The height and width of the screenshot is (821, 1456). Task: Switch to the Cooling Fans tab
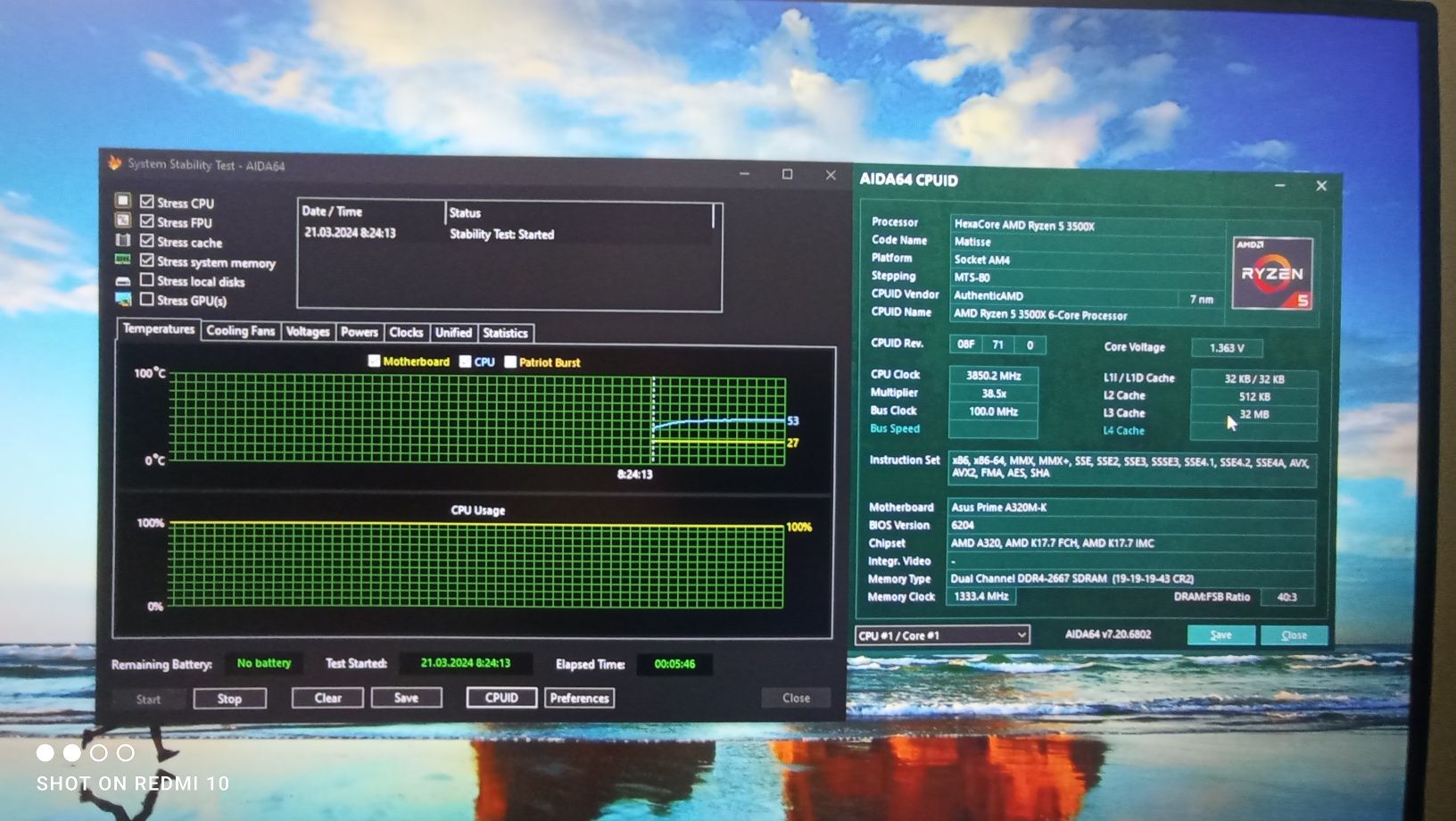240,331
